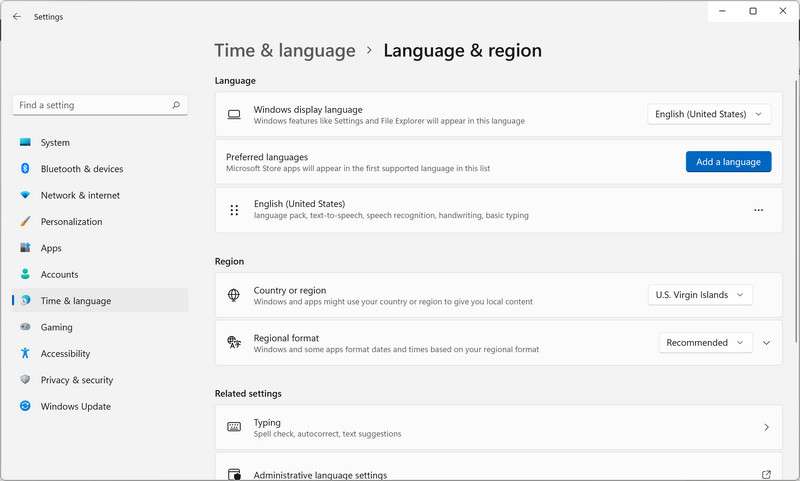Click the Privacy & security shield icon
Image resolution: width=800 pixels, height=481 pixels.
coord(25,380)
